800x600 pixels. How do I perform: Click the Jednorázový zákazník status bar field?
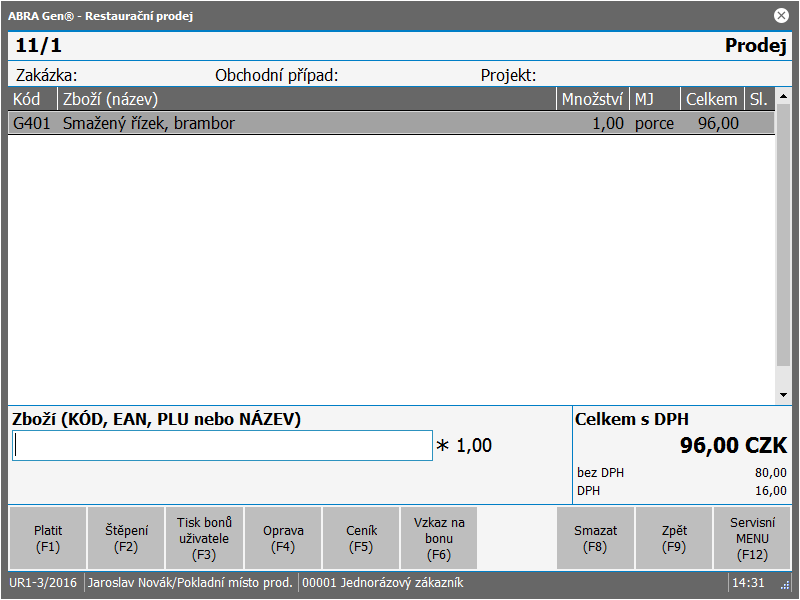pos(383,583)
